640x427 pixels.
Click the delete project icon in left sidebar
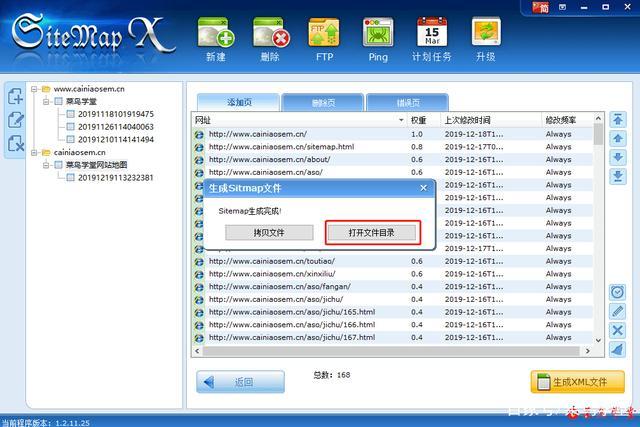click(16, 144)
